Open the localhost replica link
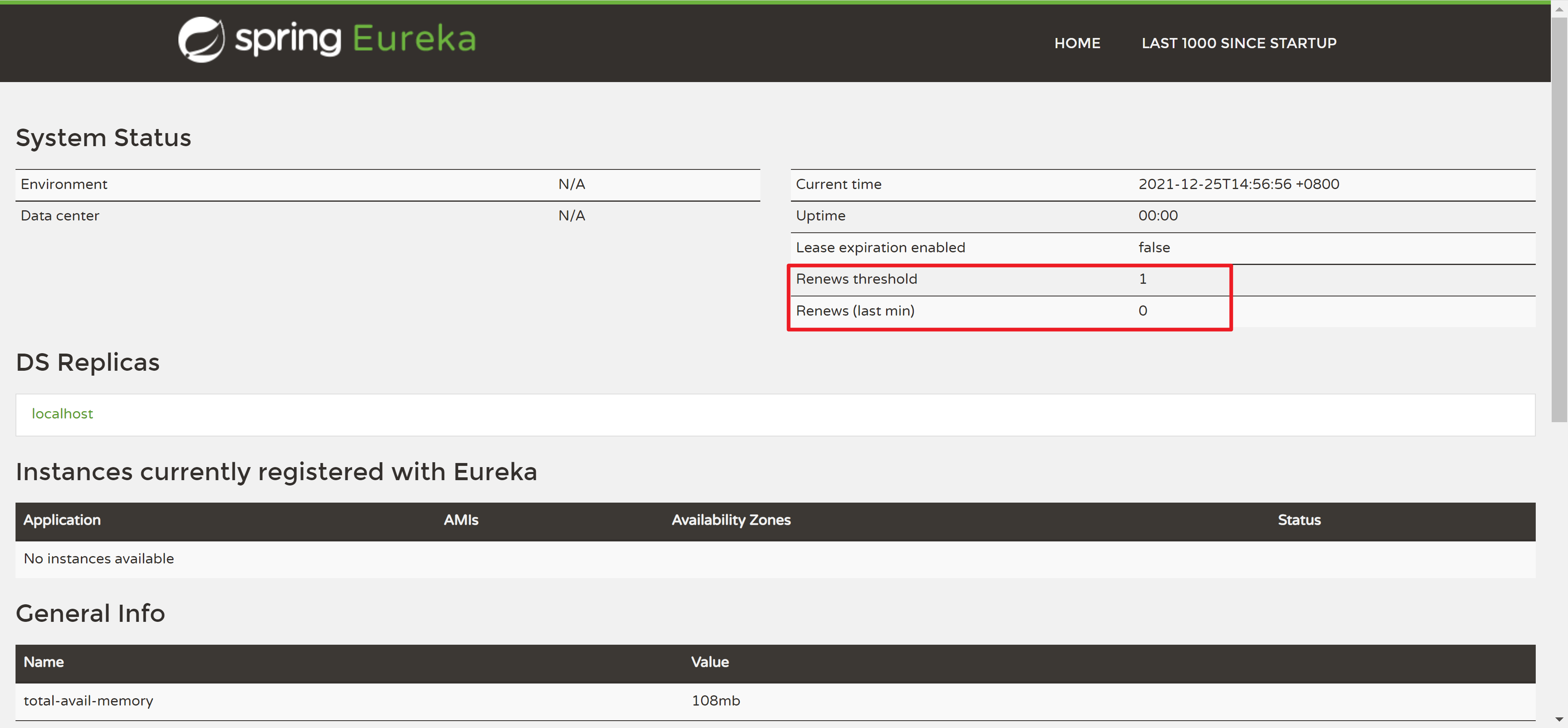1568x728 pixels. point(62,414)
